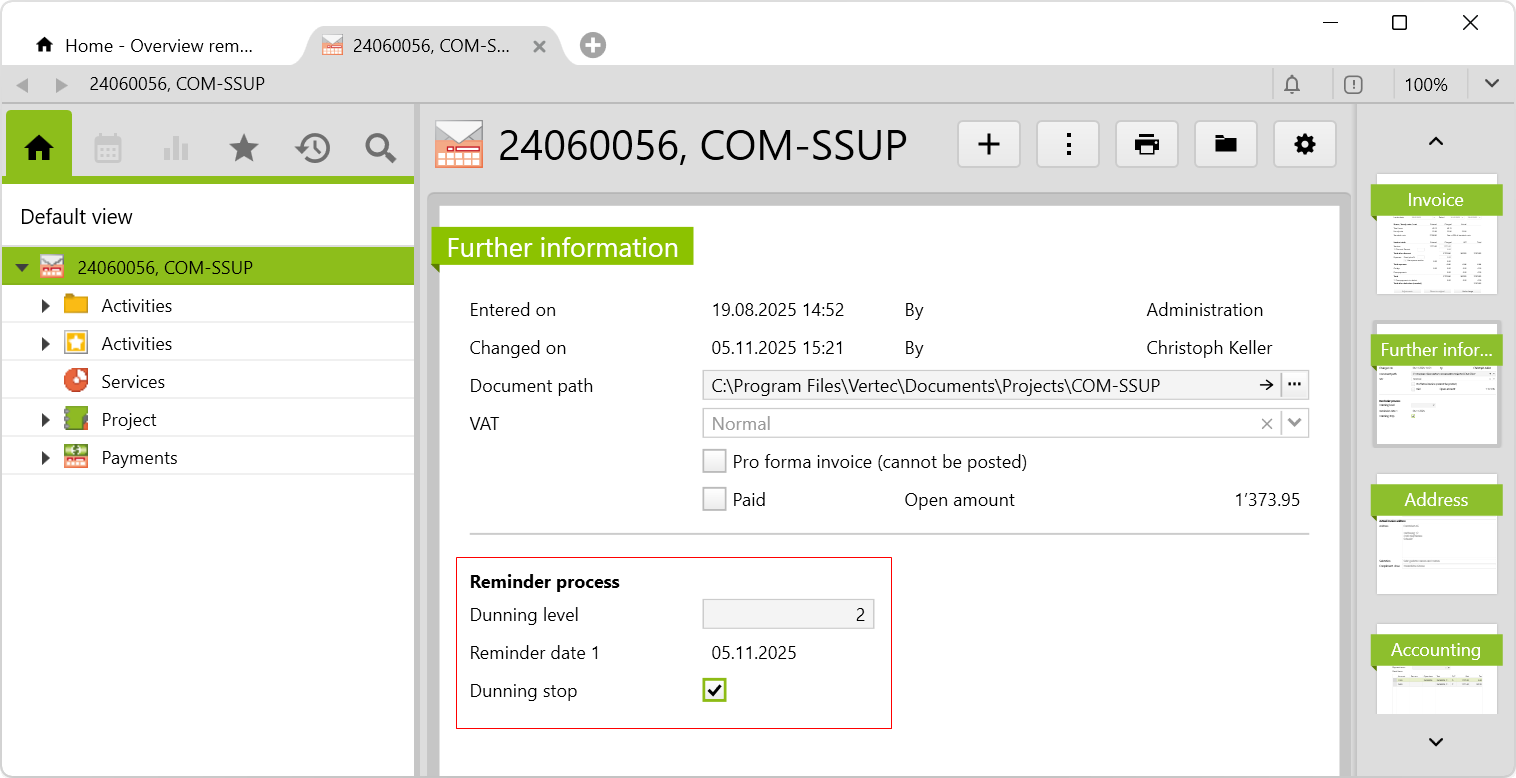Enable the Pro forma invoice checkbox
This screenshot has height=778, width=1516.
click(714, 462)
